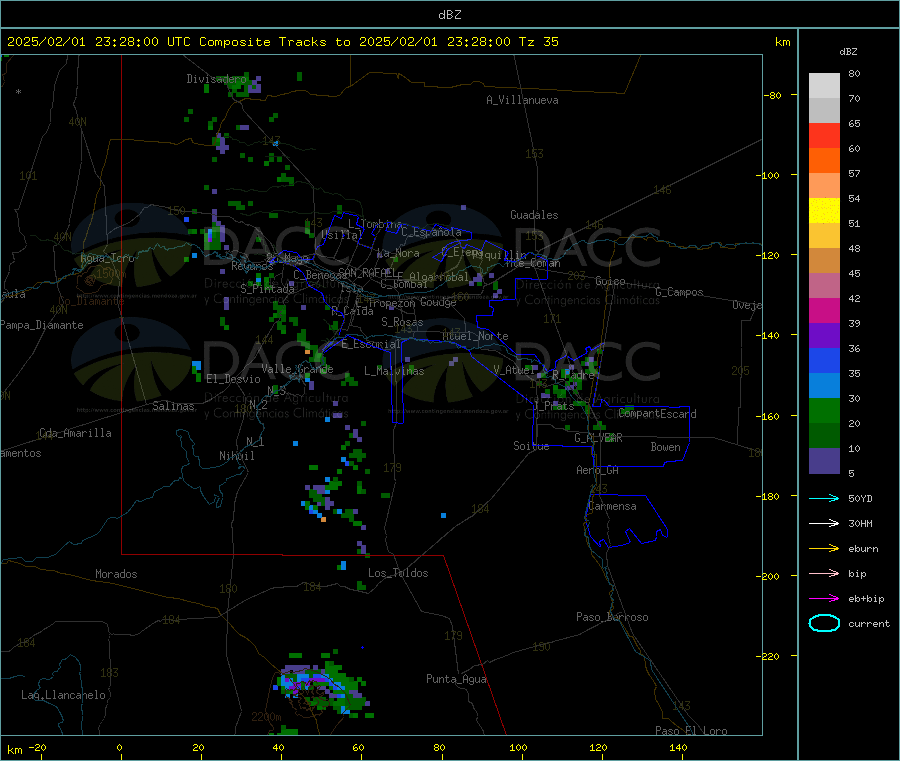900x761 pixels.
Task: Click the 'Composite Tracks to' header text
Action: coord(274,42)
